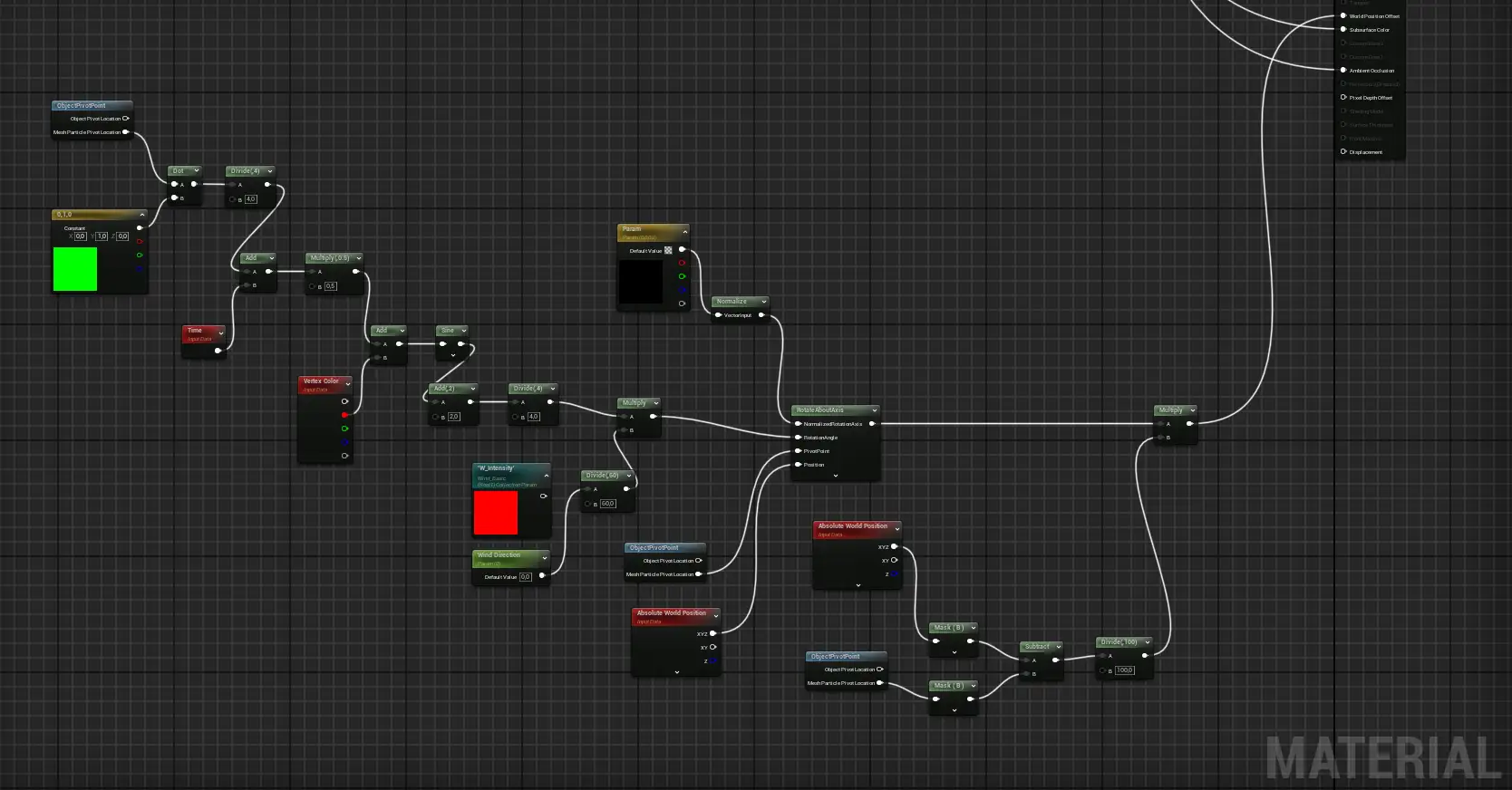Click the Y value field of the 0,1,0 constant
1512x790 pixels.
[x=102, y=236]
